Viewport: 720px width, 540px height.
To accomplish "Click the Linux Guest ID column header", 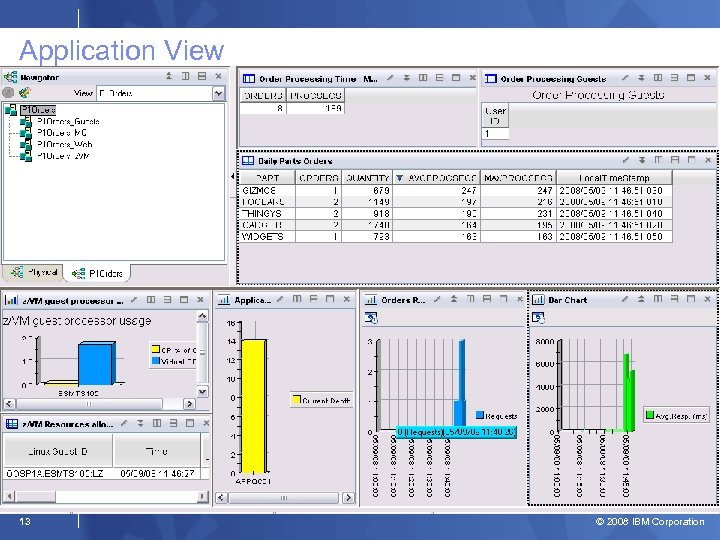I will tap(58, 451).
